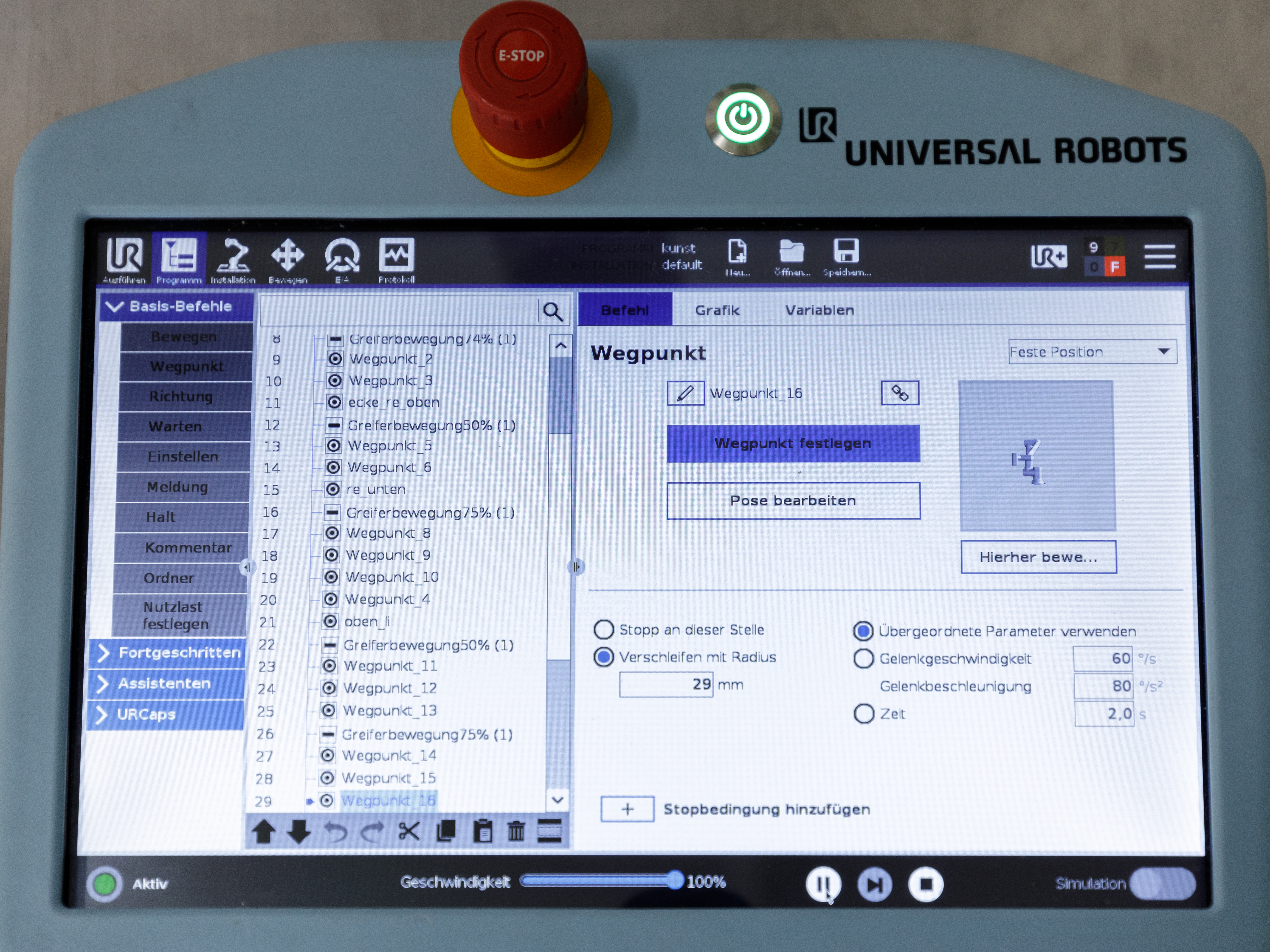Expand the Fortgeschritten command section
The height and width of the screenshot is (952, 1270).
click(168, 652)
